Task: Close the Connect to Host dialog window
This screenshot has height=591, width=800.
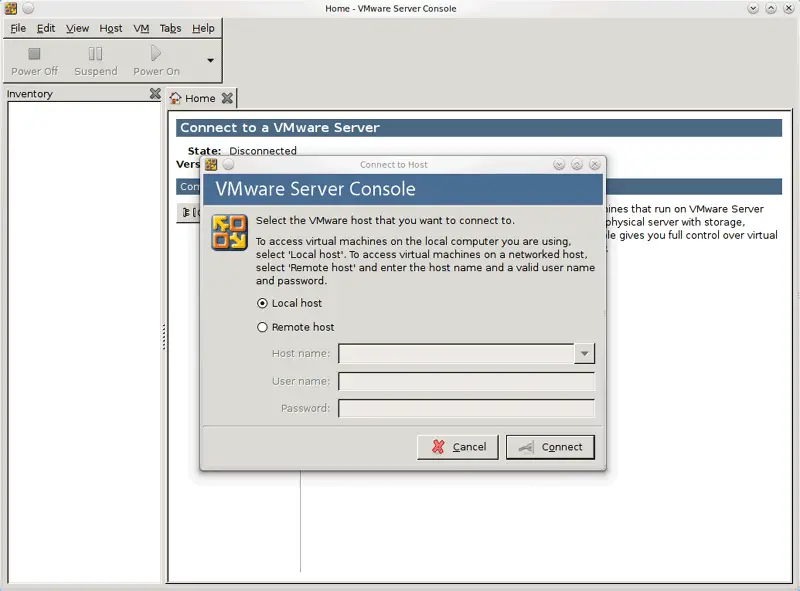Action: tap(594, 164)
